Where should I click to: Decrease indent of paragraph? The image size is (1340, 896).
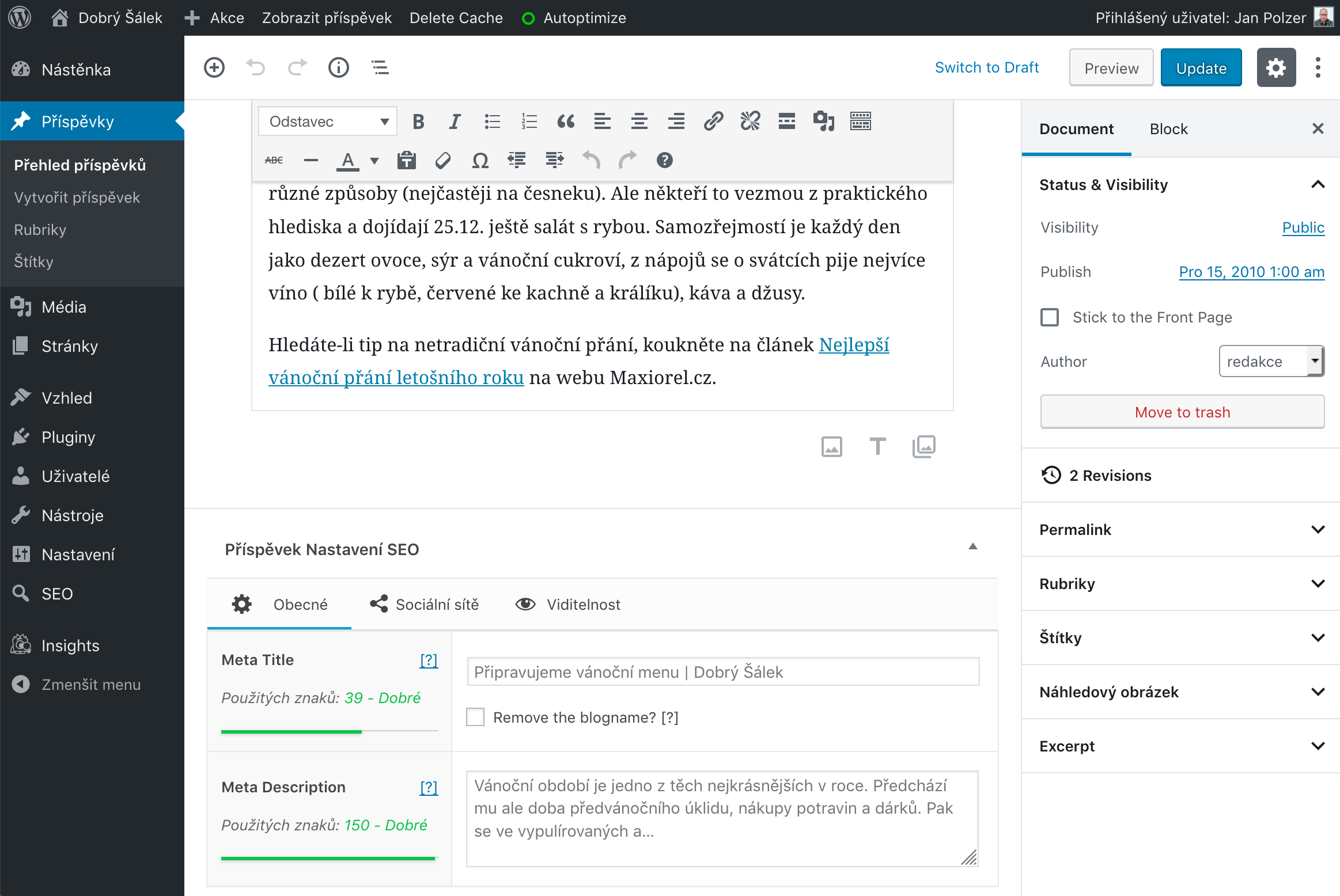pyautogui.click(x=517, y=160)
